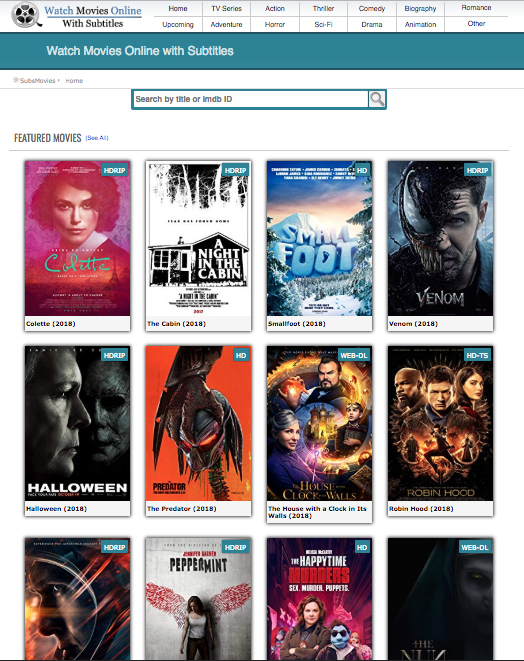Open the TV Series menu item
The height and width of the screenshot is (661, 524).
click(x=226, y=8)
